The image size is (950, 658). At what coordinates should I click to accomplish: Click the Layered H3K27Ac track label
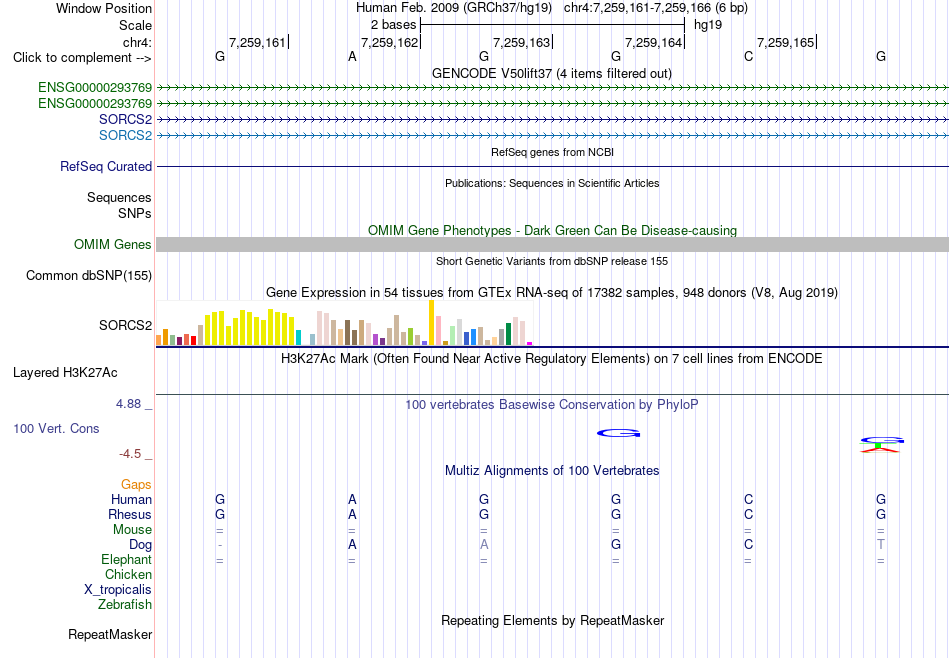pyautogui.click(x=65, y=373)
